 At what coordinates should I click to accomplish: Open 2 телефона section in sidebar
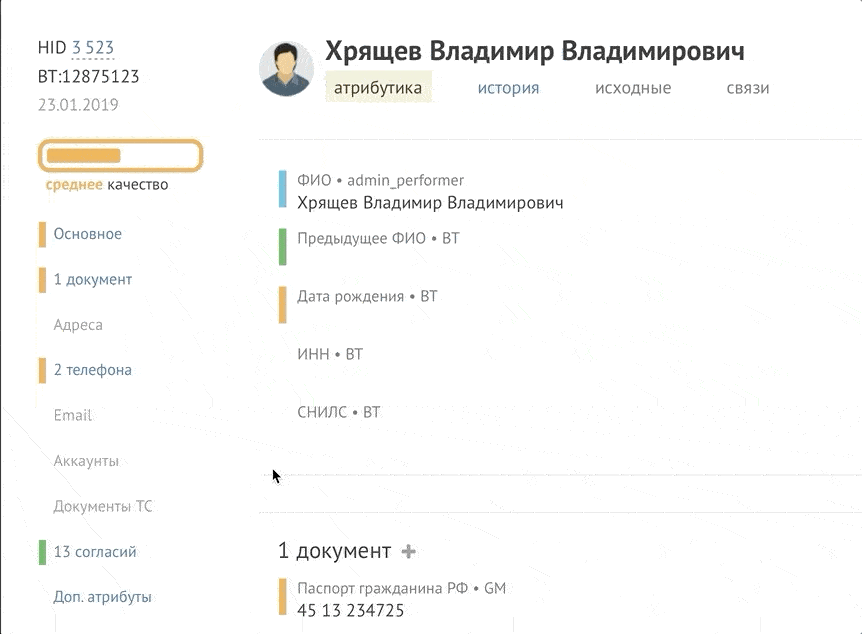tap(93, 370)
